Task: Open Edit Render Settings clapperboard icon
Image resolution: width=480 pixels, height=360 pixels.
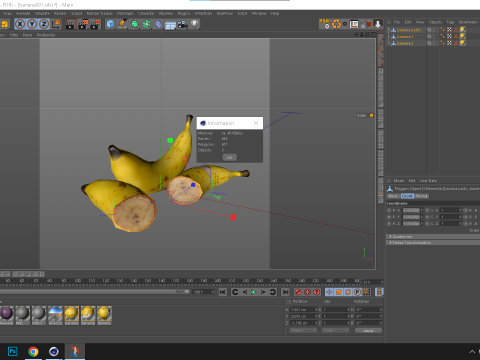Action: 95,24
